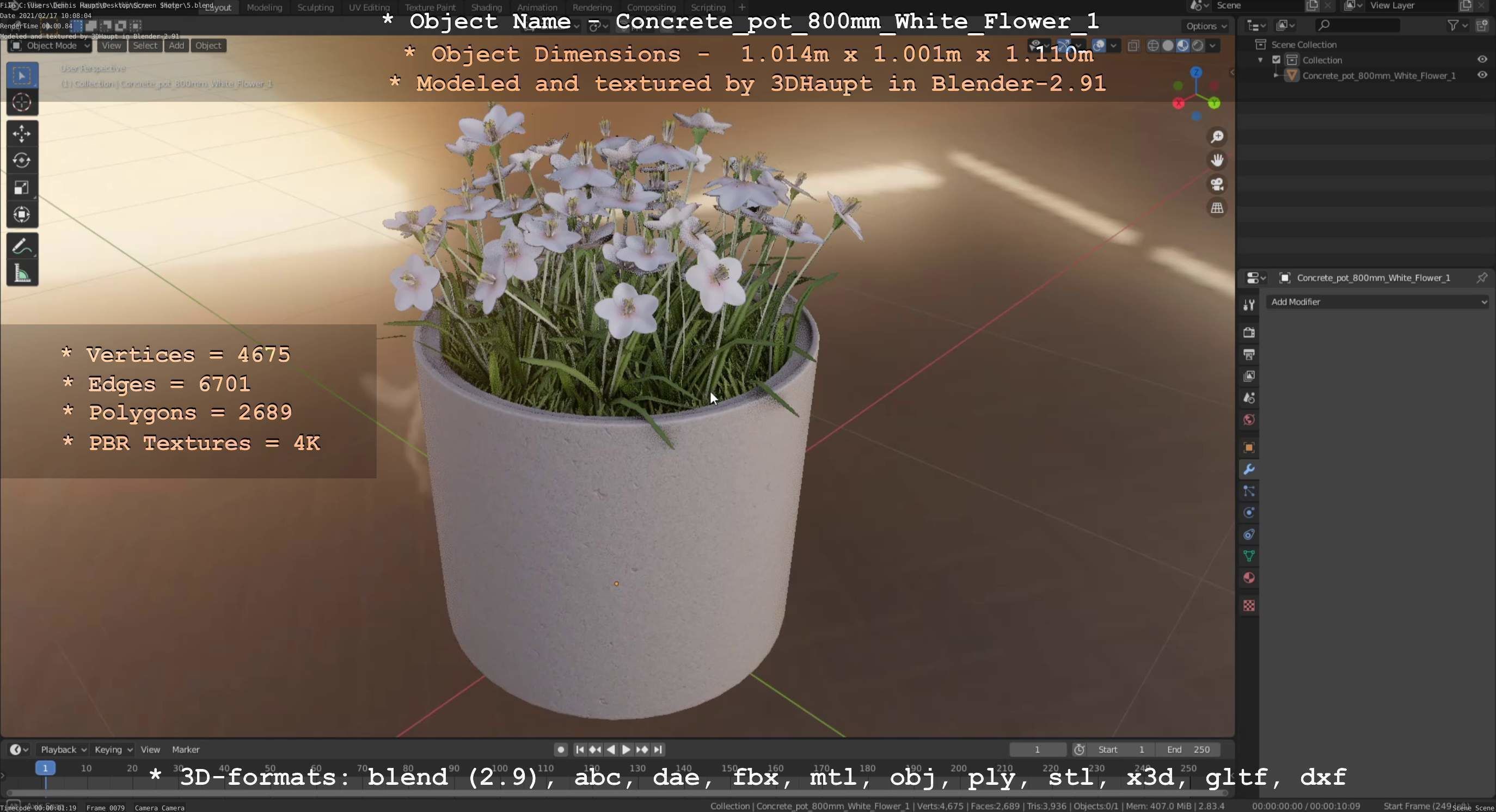Viewport: 1496px width, 812px height.
Task: Toggle X-ray display button
Action: (1133, 45)
